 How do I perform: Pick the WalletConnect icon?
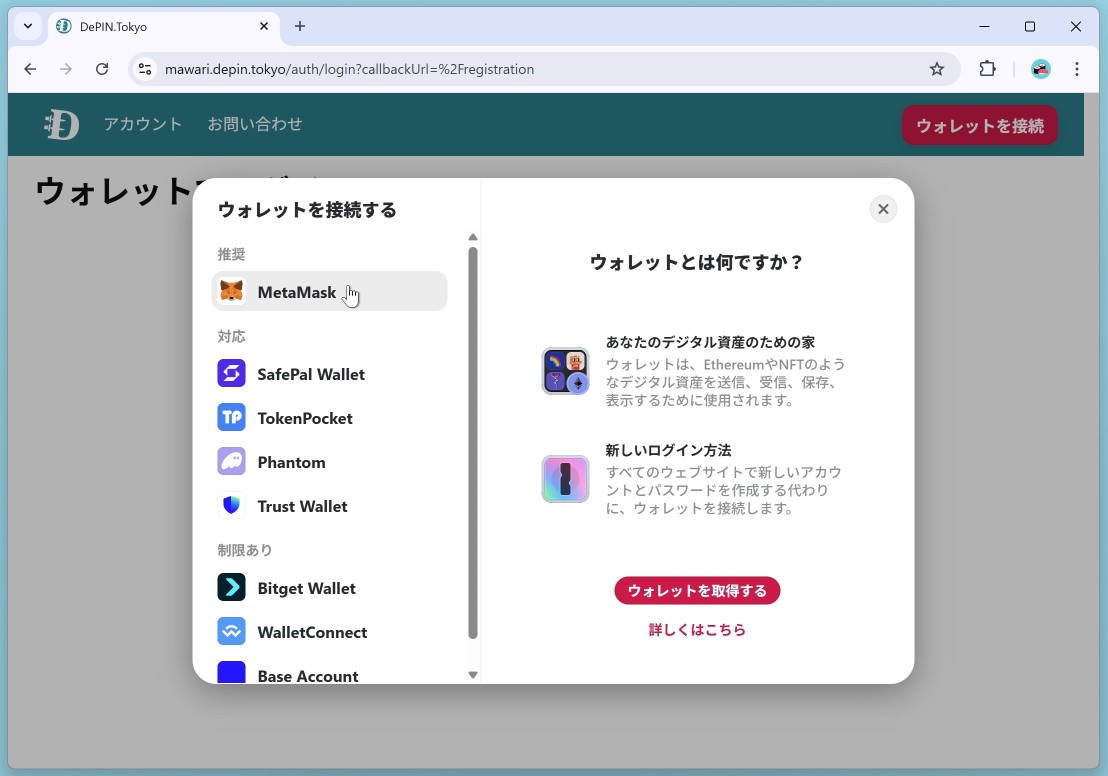pos(232,632)
